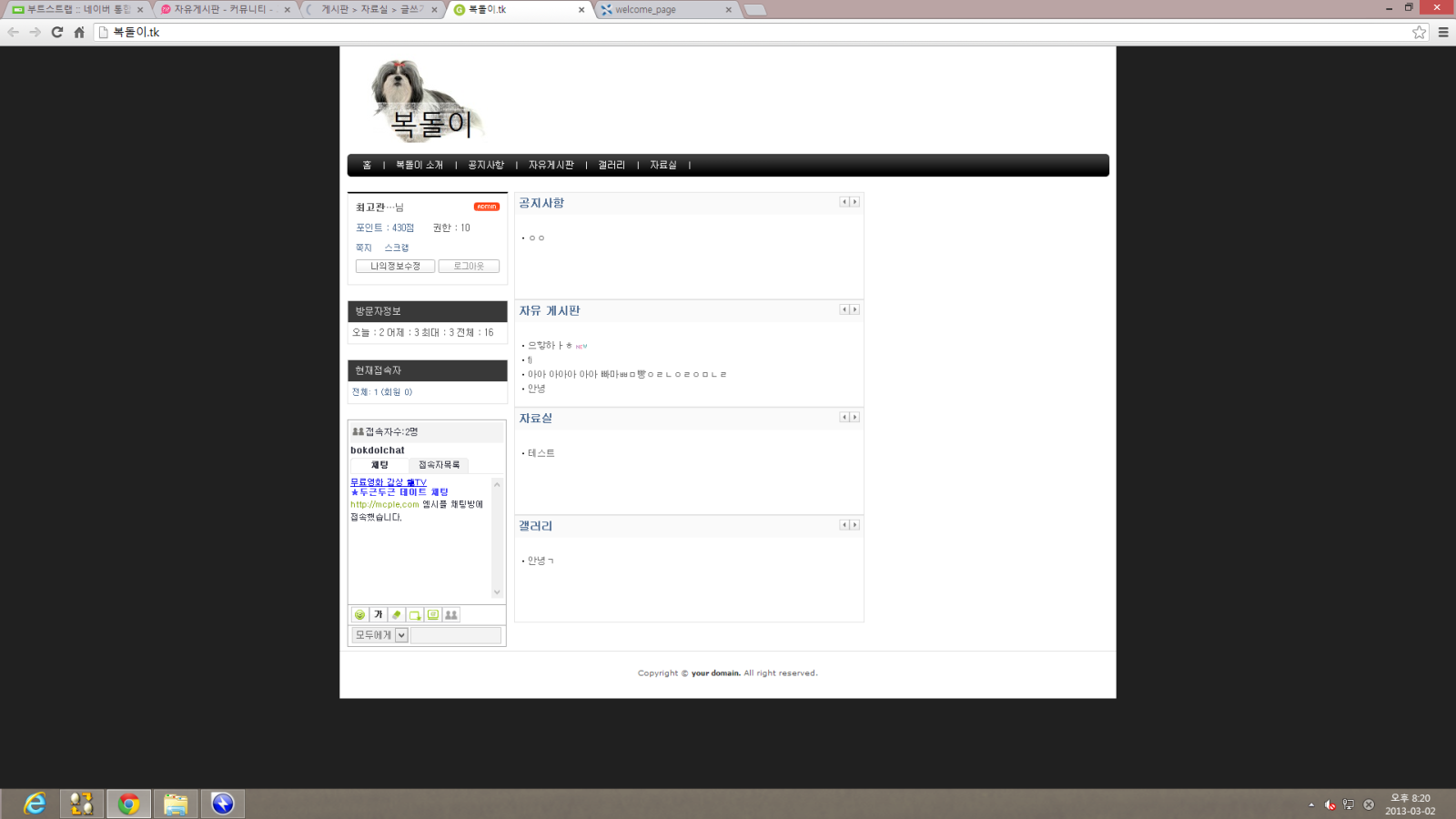Switch to the 채팅 tab in chat

(379, 465)
